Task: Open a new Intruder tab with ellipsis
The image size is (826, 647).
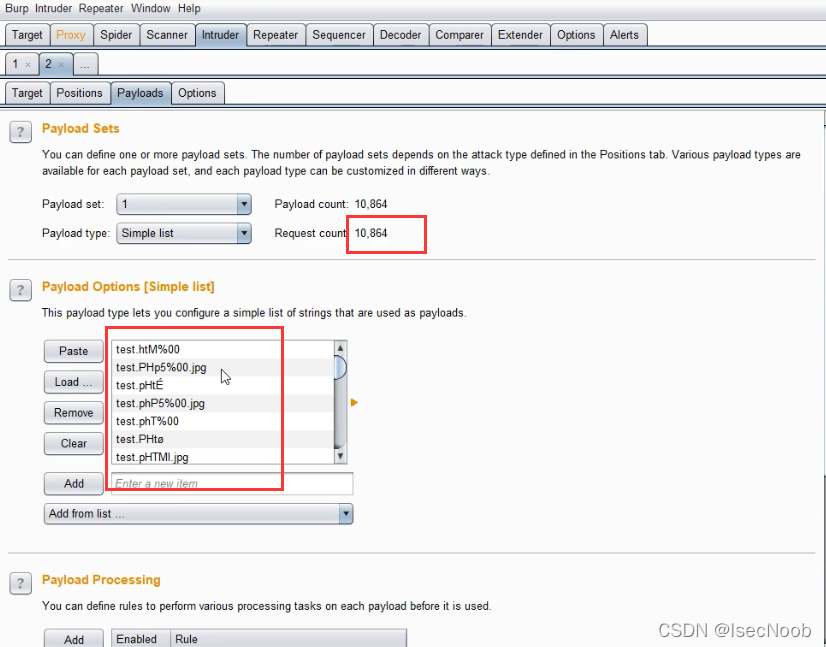Action: click(x=85, y=65)
